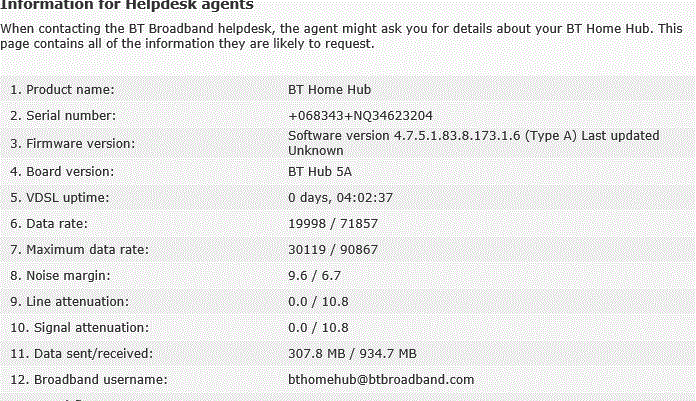
Task: Click the bthomehub@btbroadband.com username
Action: click(x=381, y=380)
